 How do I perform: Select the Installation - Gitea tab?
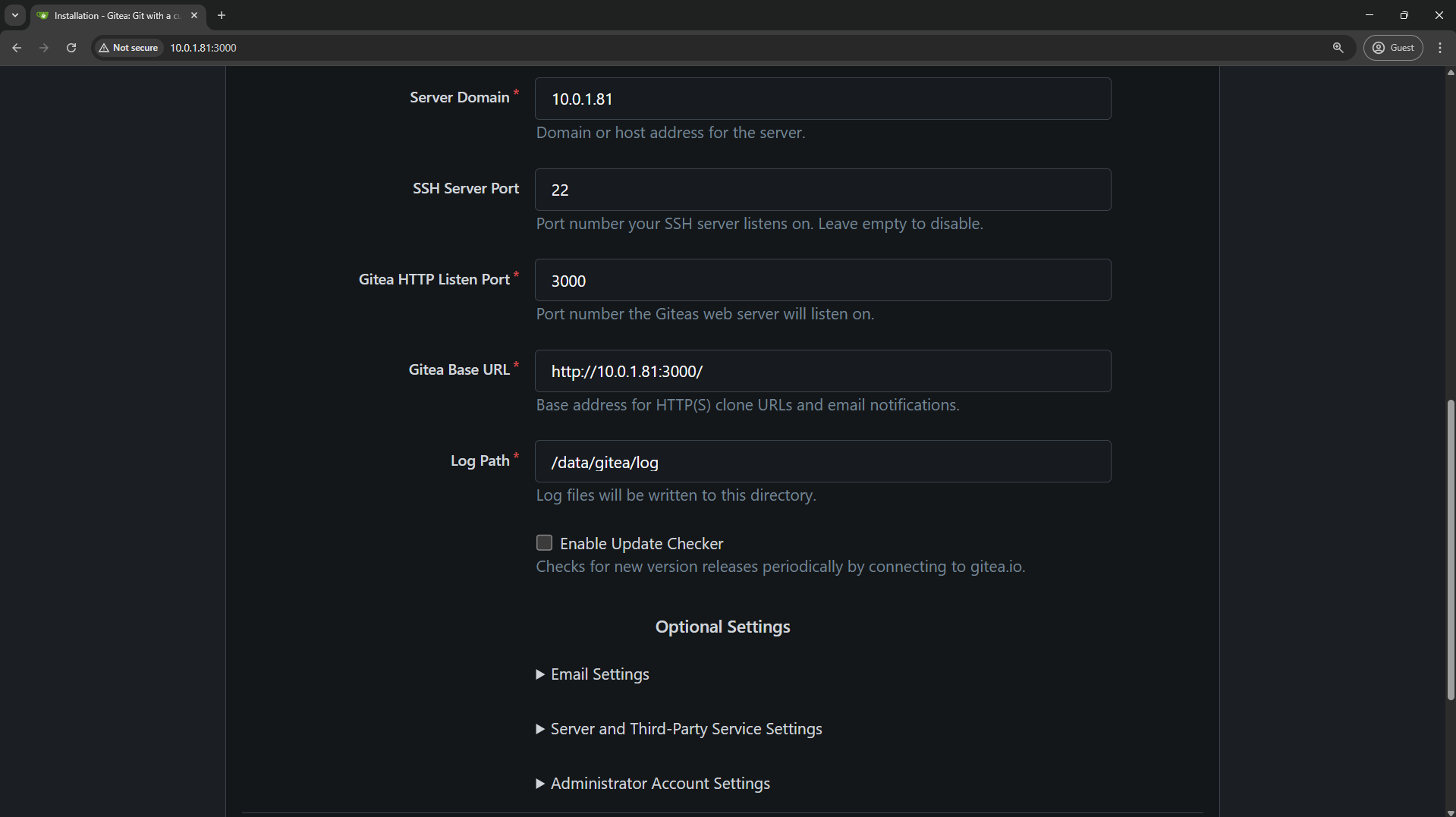click(118, 15)
